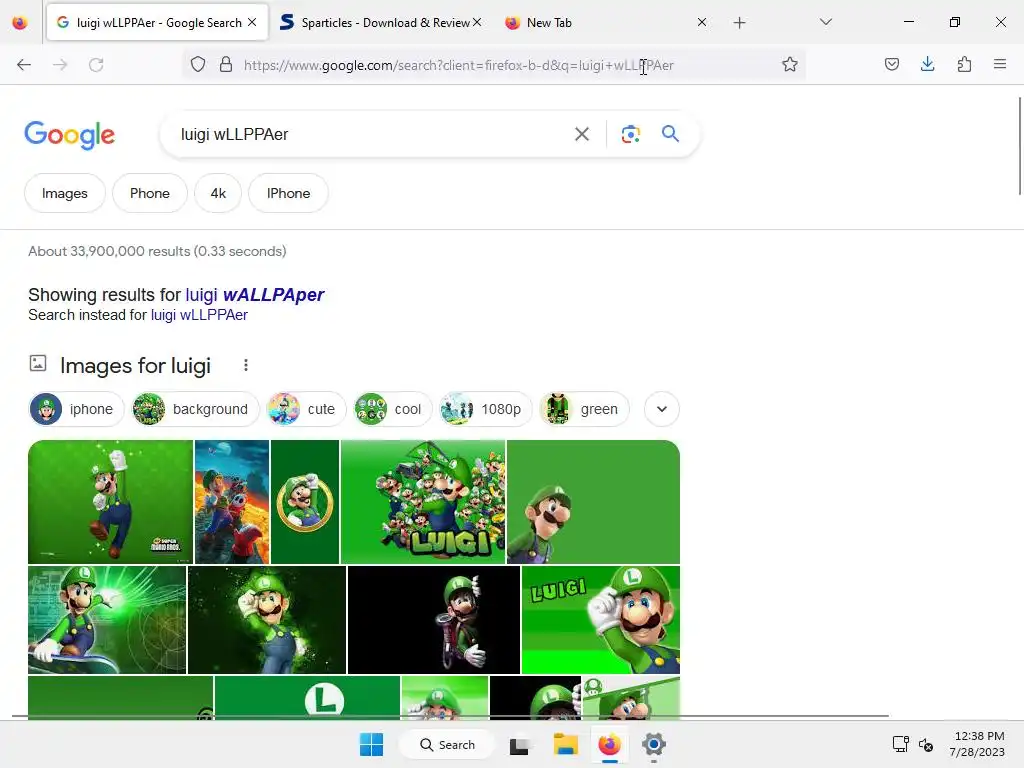
Task: Open Task View on the taskbar
Action: pyautogui.click(x=520, y=745)
